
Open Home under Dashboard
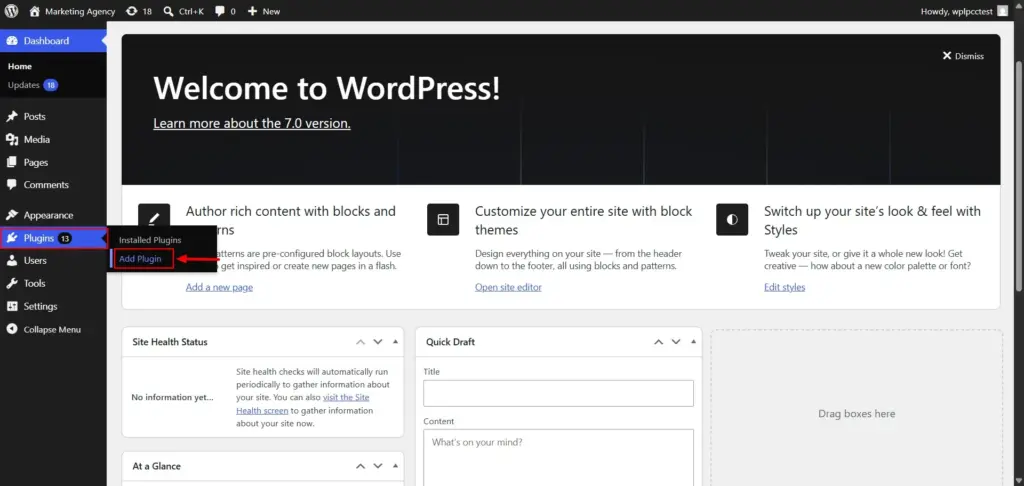[20, 66]
